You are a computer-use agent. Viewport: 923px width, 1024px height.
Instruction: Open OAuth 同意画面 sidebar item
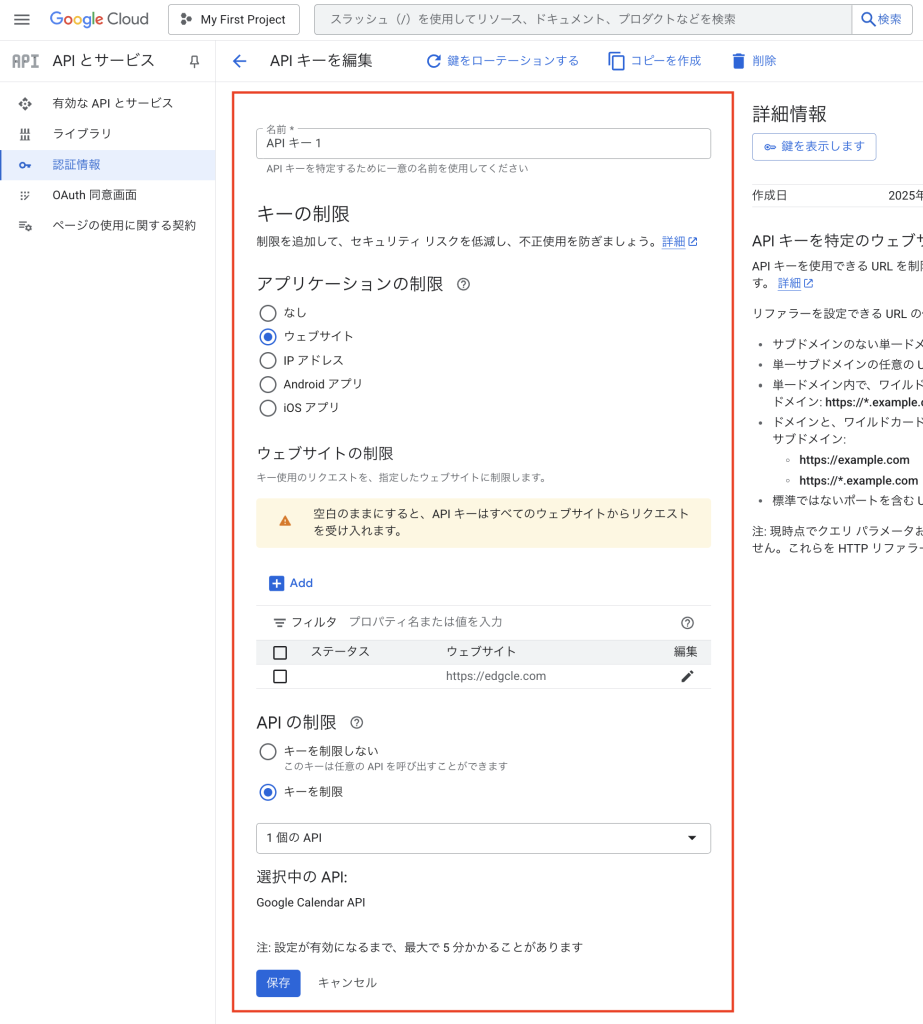(108, 195)
